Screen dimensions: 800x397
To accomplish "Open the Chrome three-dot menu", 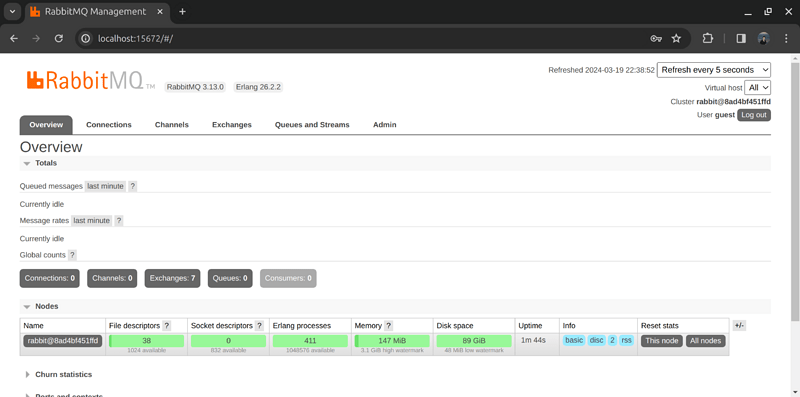I will click(x=786, y=38).
